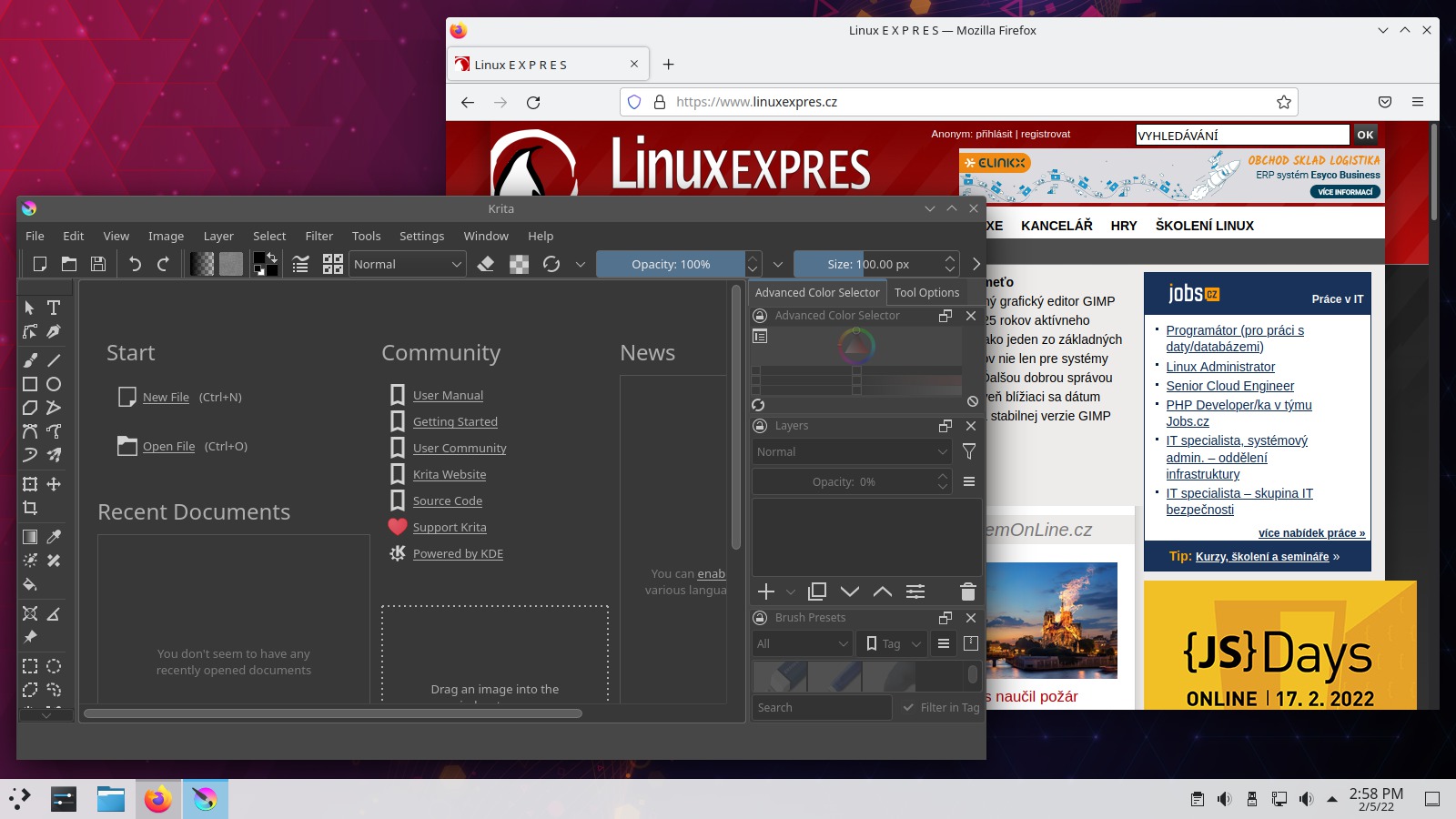Screen dimensions: 1456x819
Task: Open the Layer menu
Action: point(218,236)
